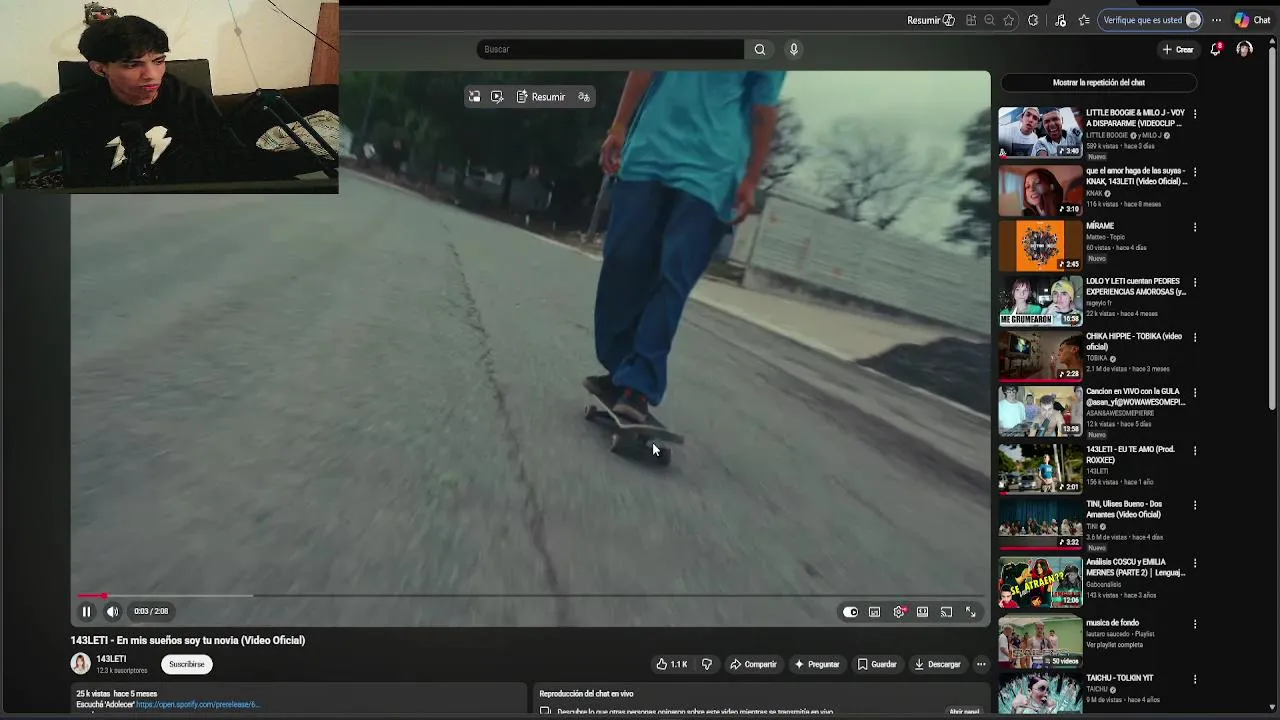This screenshot has width=1280, height=720.
Task: Open the MÍRAME video thumbnail
Action: pos(1040,246)
